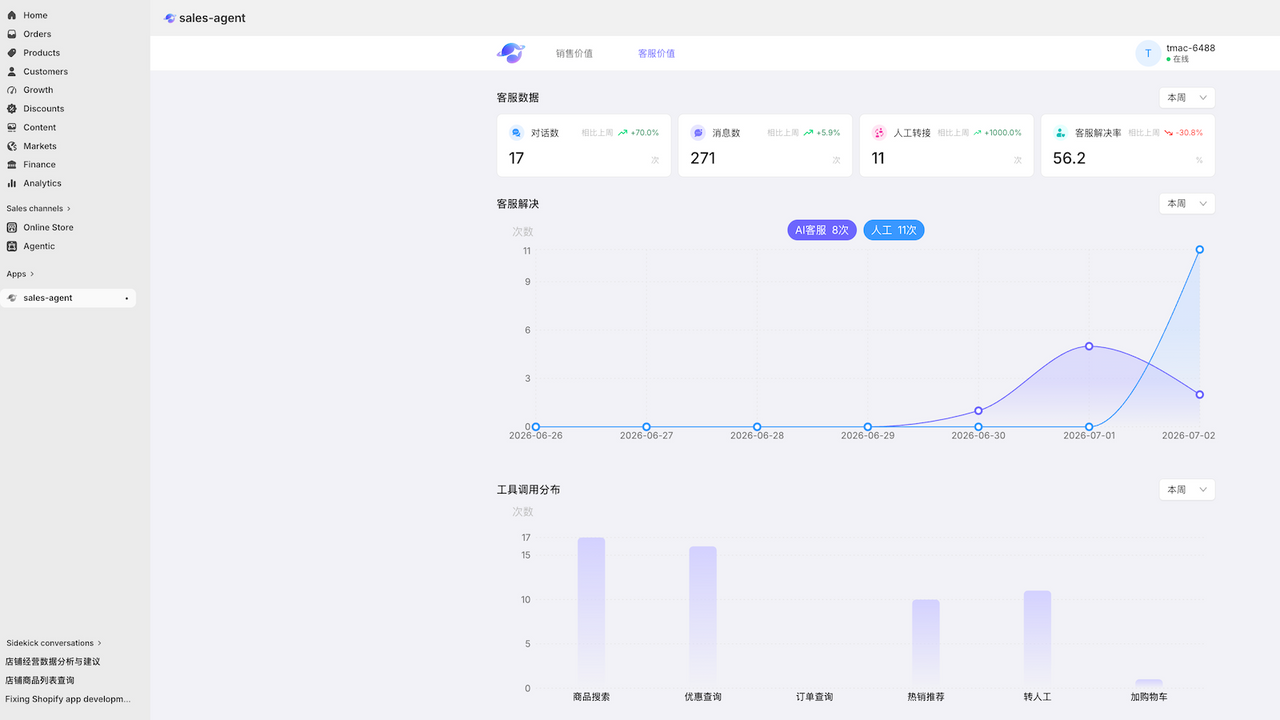Click the Analytics bar chart icon

(12, 183)
